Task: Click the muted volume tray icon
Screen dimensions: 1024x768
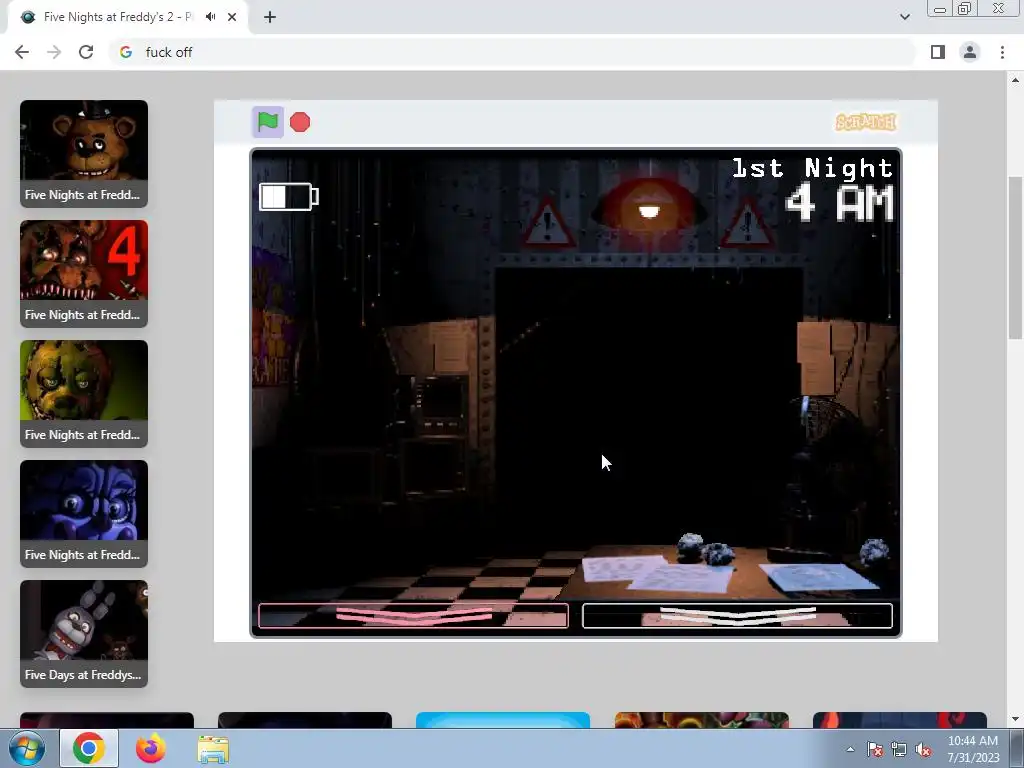Action: 923,750
